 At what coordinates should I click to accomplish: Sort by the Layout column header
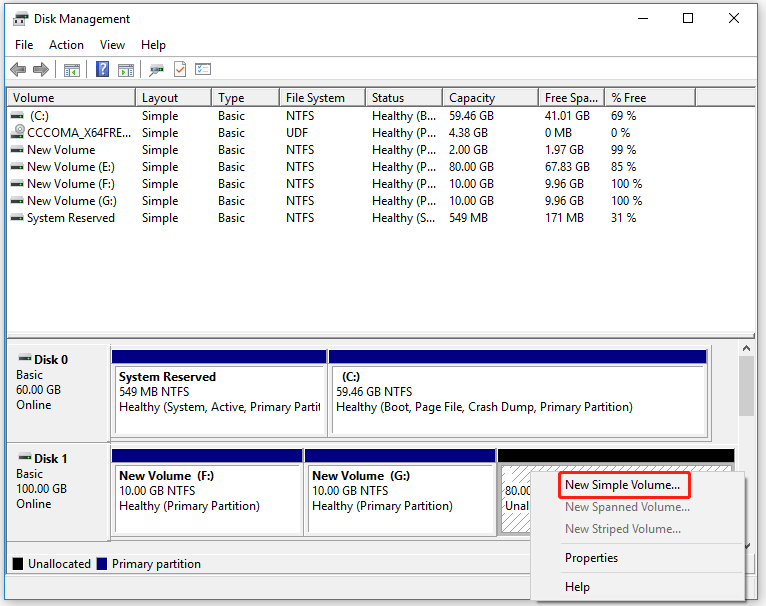tap(173, 98)
